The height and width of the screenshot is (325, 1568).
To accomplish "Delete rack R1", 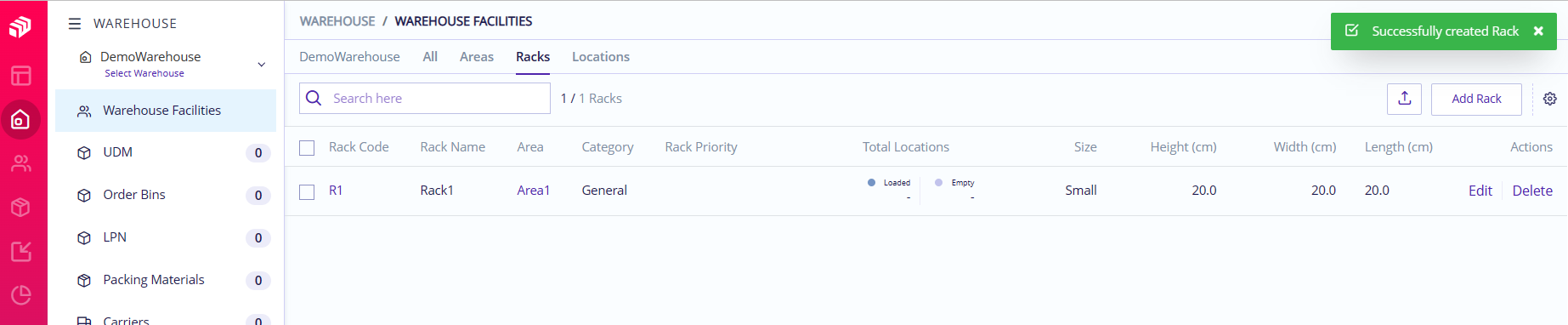I will click(x=1532, y=191).
